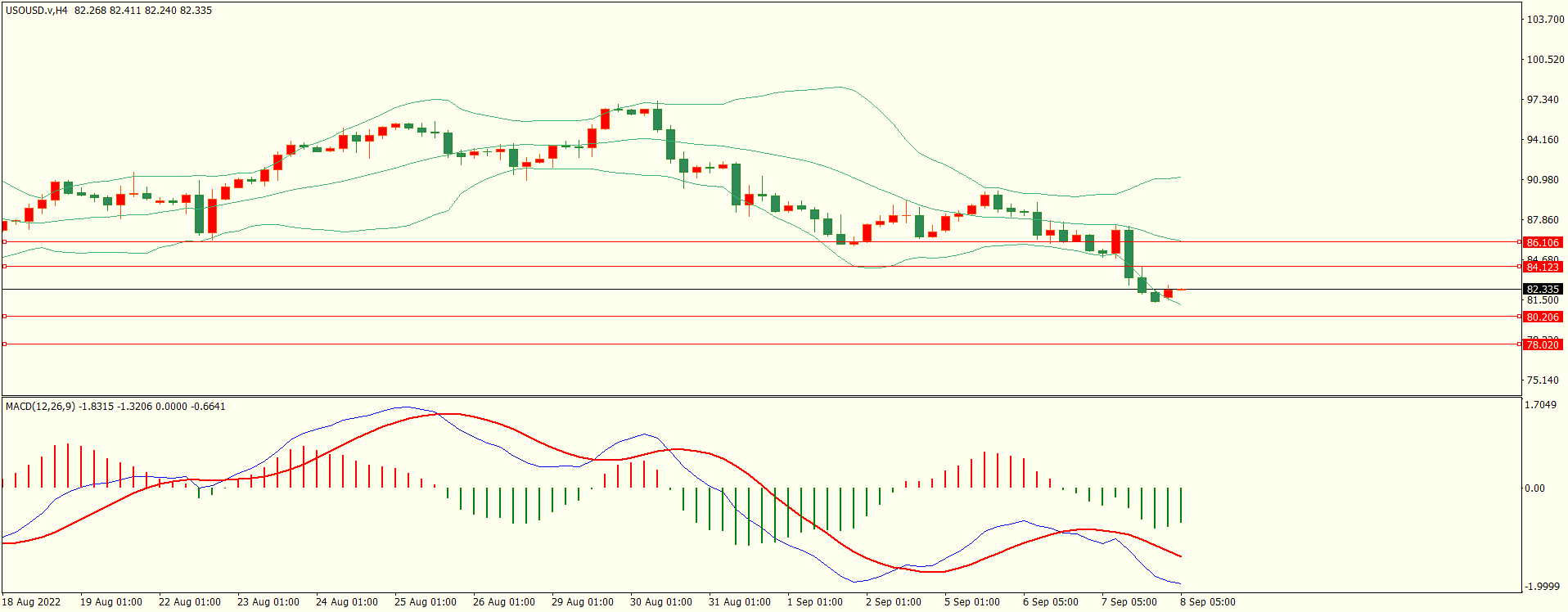Click the 7 Sep 05:00 time label
This screenshot has height=612, width=1568.
coord(1129,601)
